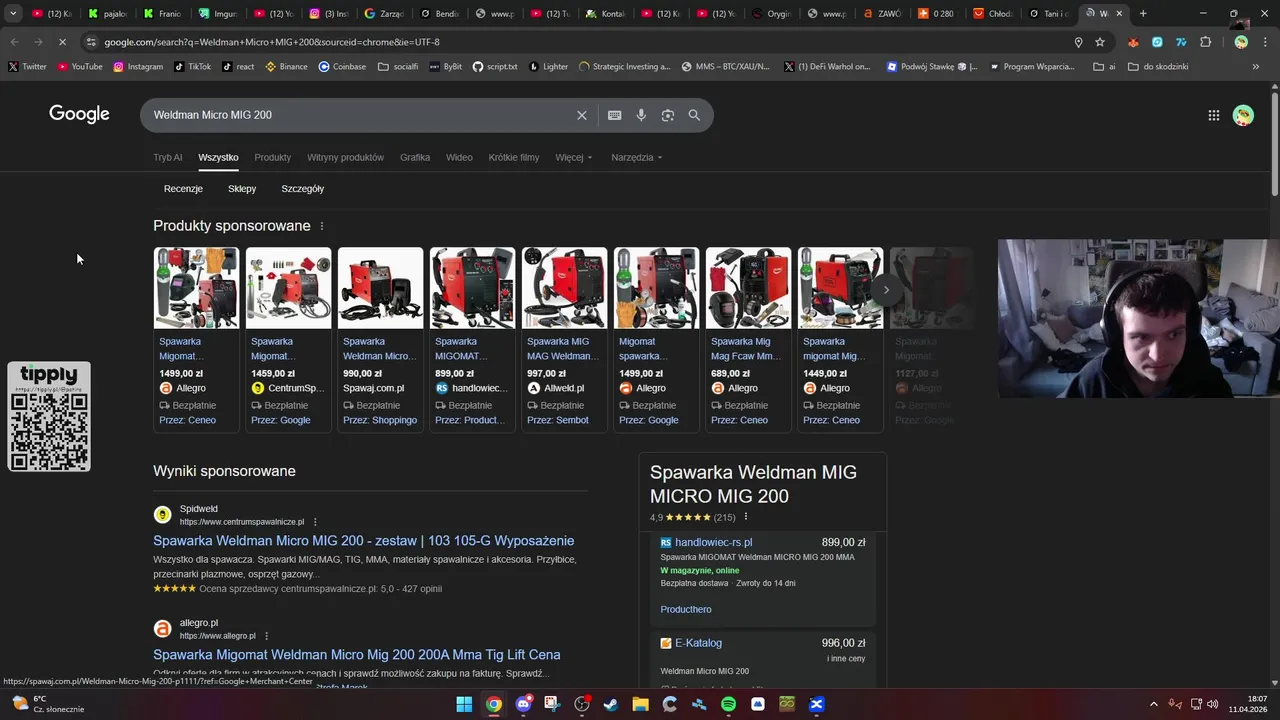
Task: Switch to the Produkty tab
Action: (x=272, y=157)
